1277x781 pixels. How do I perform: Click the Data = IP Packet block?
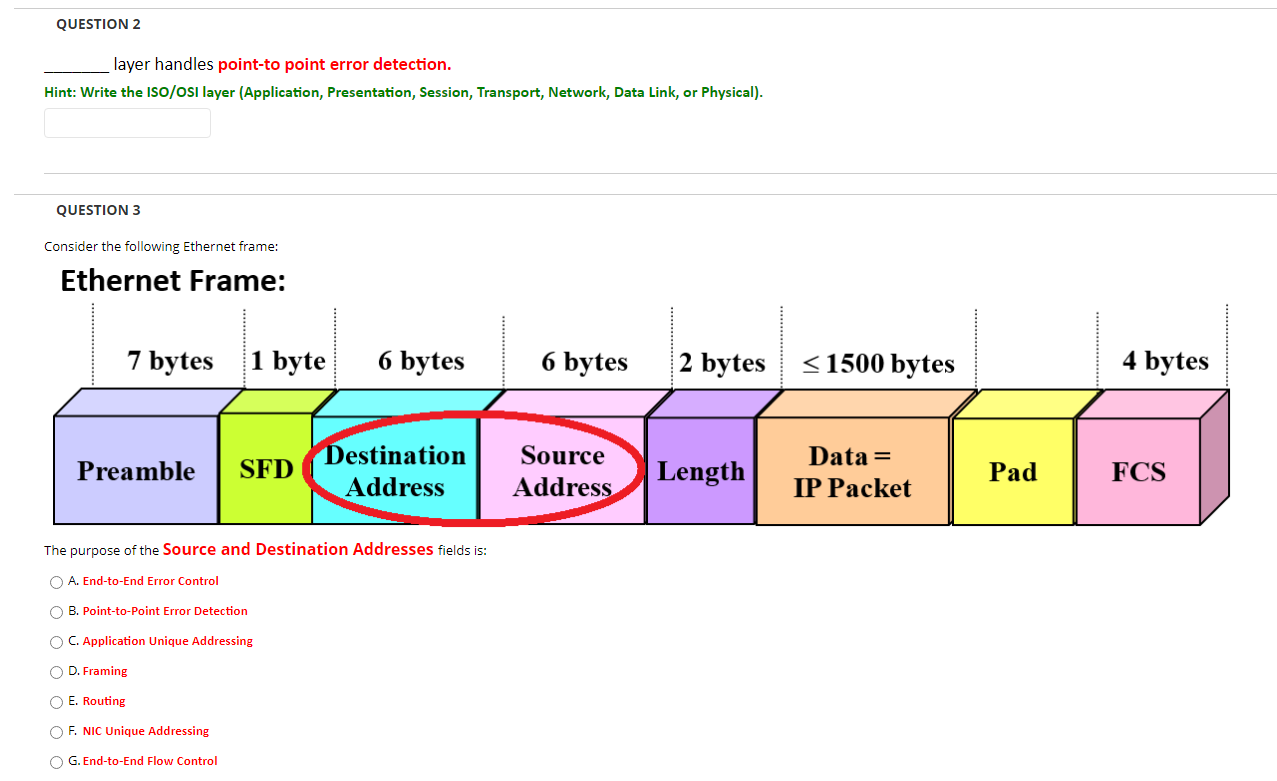852,471
